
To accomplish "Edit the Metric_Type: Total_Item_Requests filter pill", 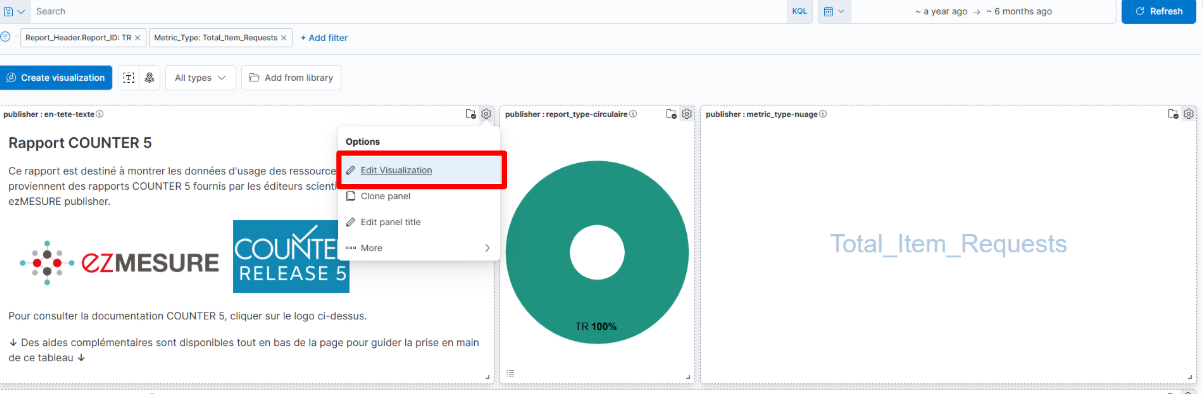I will point(215,37).
